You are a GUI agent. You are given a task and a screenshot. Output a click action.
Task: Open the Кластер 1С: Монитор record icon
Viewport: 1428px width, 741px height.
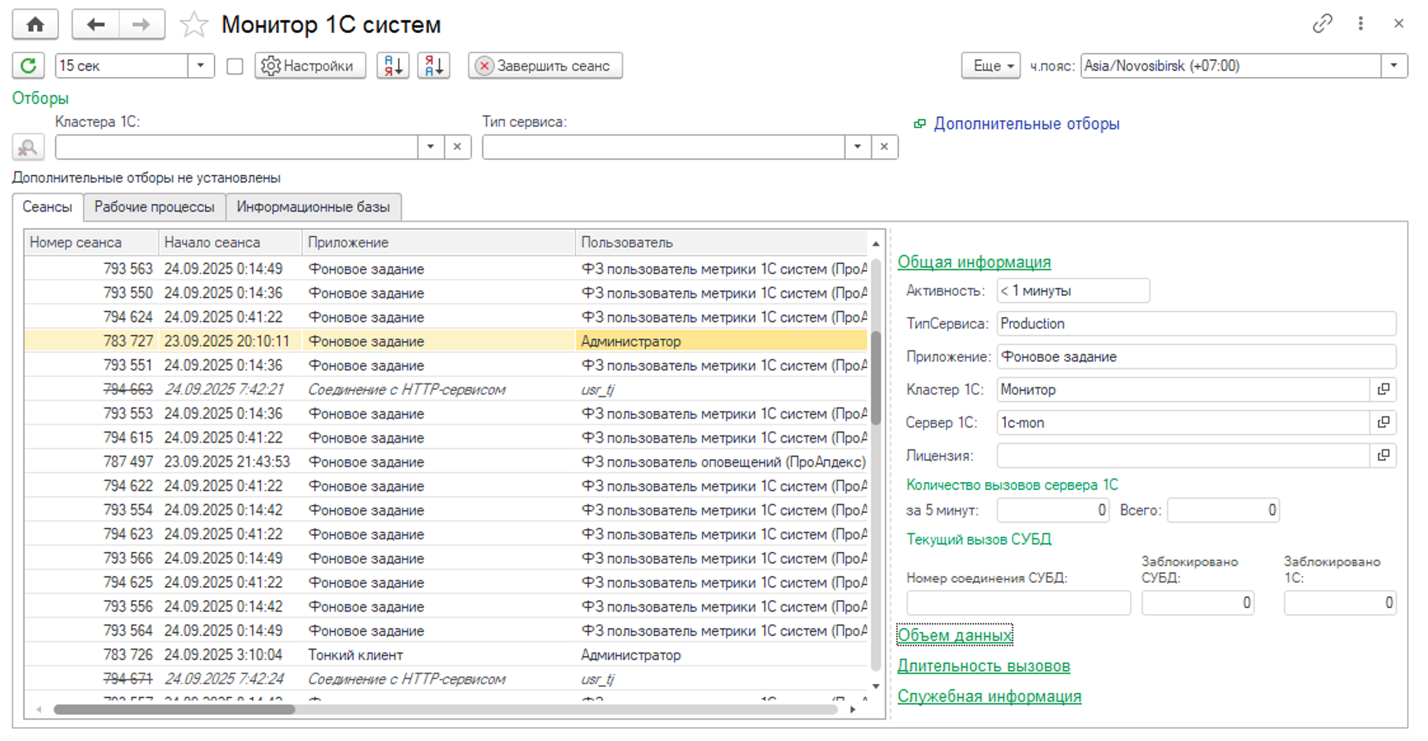point(1383,389)
